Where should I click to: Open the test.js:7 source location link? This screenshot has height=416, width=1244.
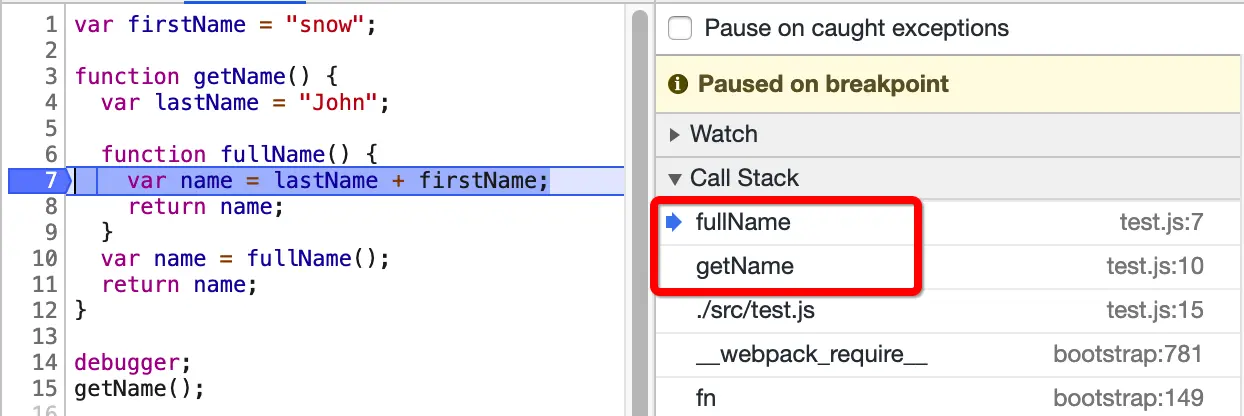1161,222
